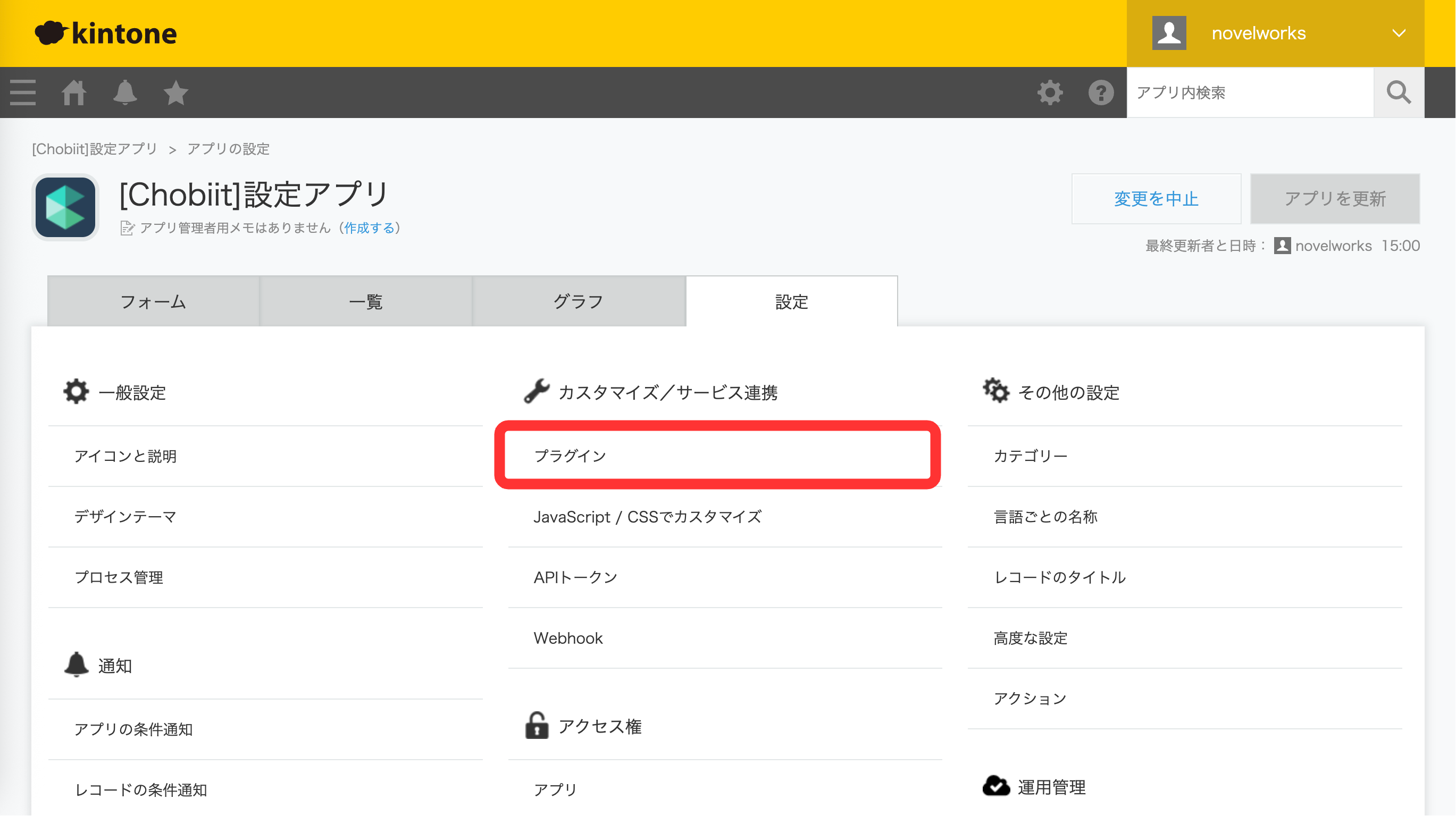Click the Chobiit app icon
1456x816 pixels.
tap(65, 207)
